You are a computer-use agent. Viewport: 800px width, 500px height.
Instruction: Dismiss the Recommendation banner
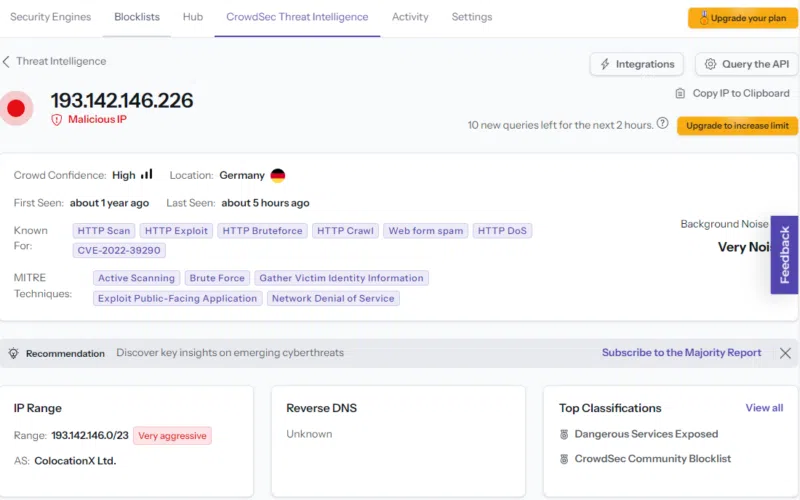click(785, 353)
